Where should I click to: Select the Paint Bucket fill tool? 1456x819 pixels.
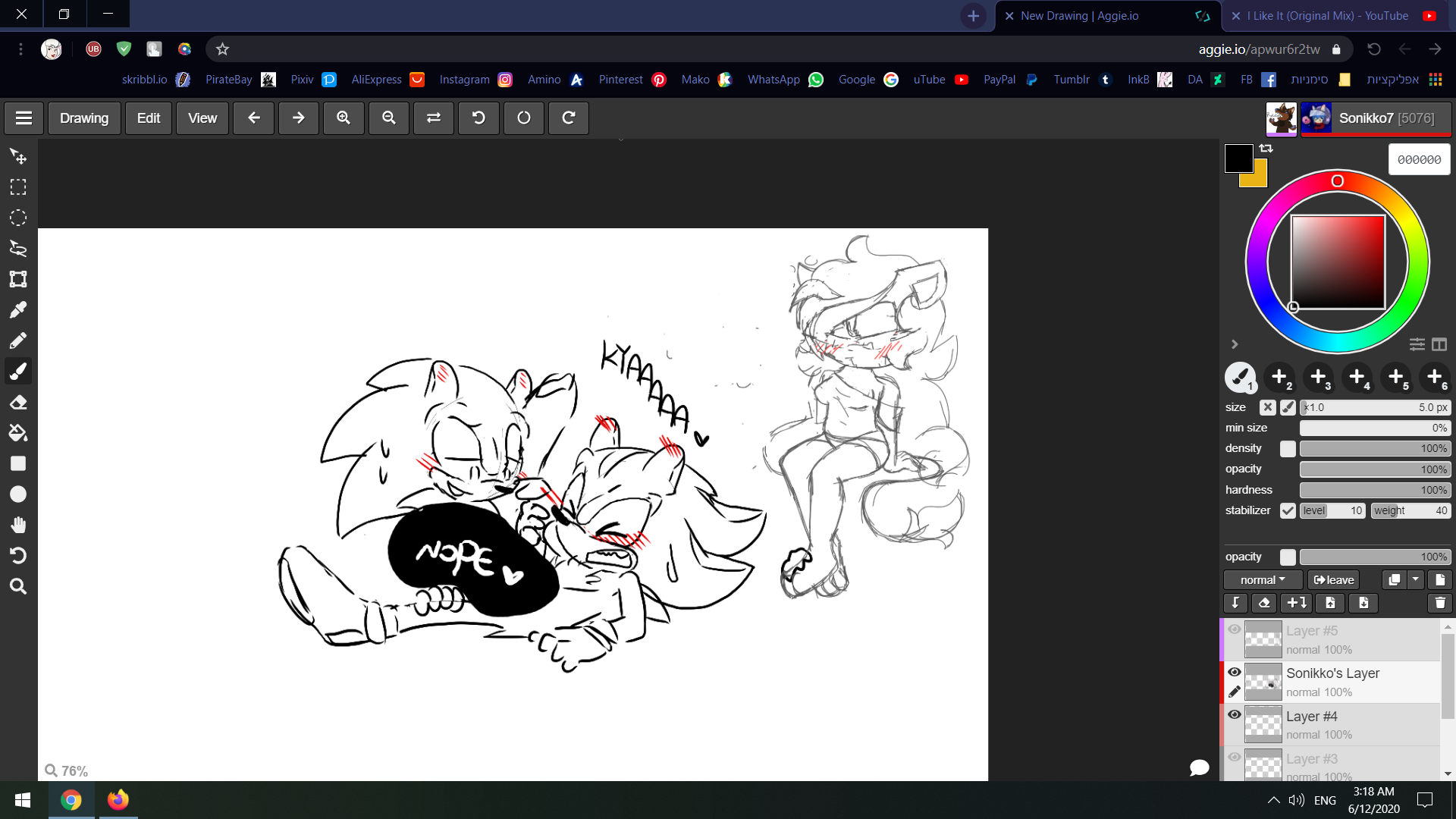coord(18,433)
